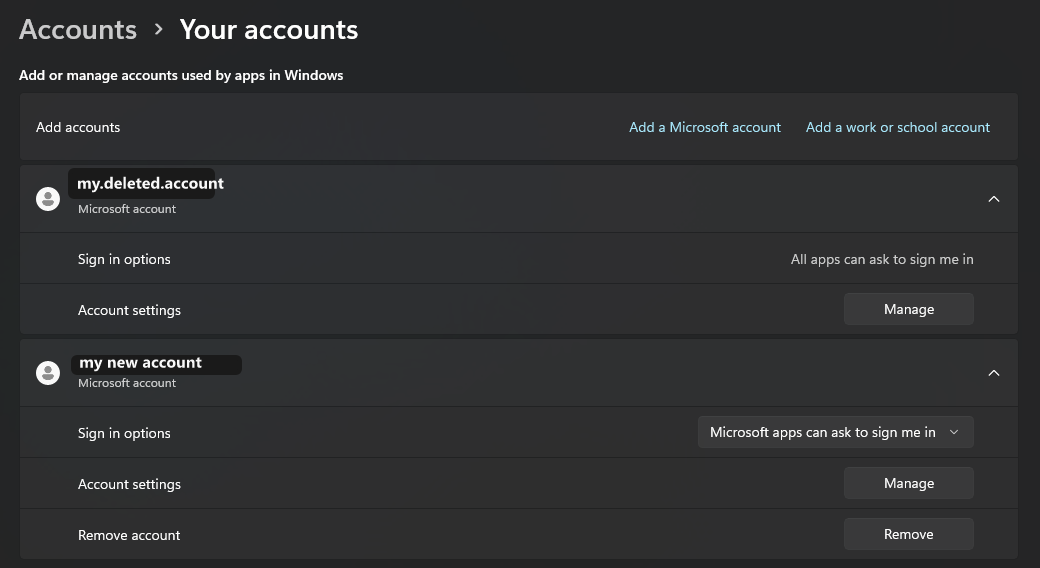Viewport: 1040px width, 568px height.
Task: Click Sign in options under my new account
Action: pyautogui.click(x=124, y=433)
